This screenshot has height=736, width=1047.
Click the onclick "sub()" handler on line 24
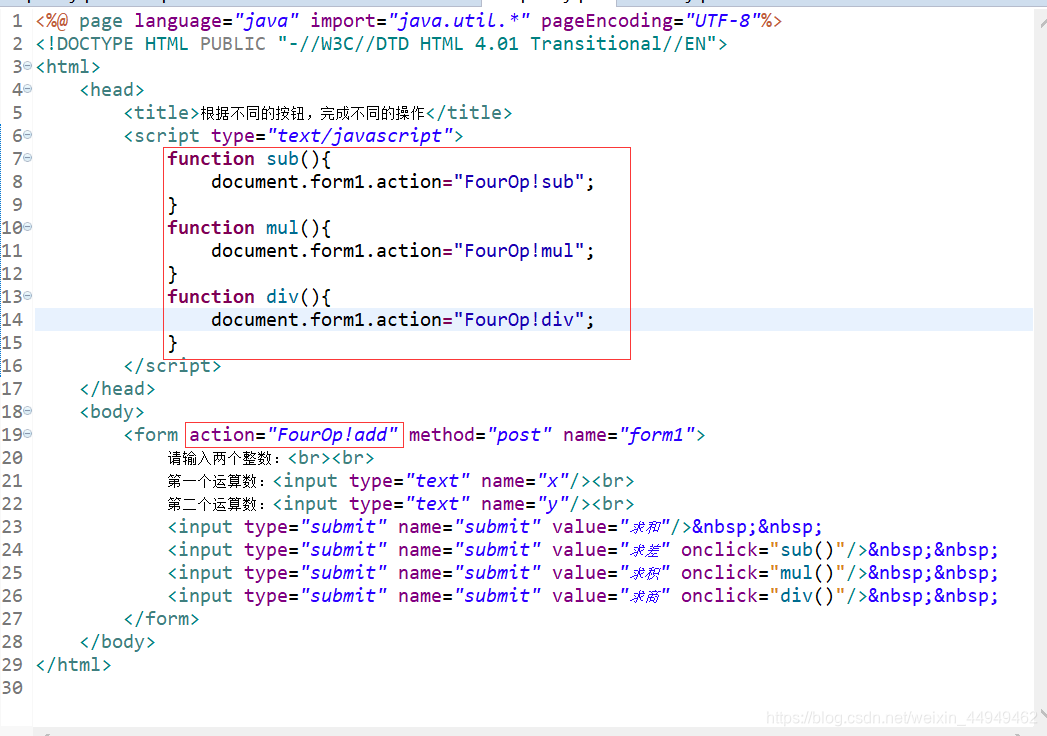(807, 550)
